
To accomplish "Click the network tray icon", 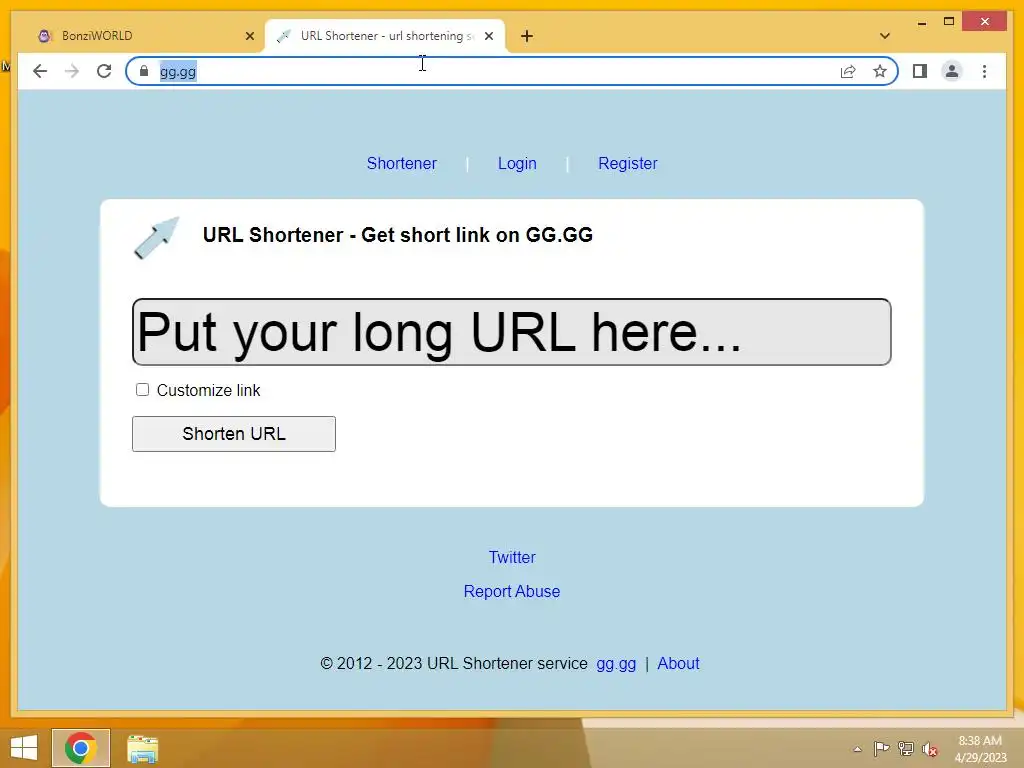I will [906, 749].
